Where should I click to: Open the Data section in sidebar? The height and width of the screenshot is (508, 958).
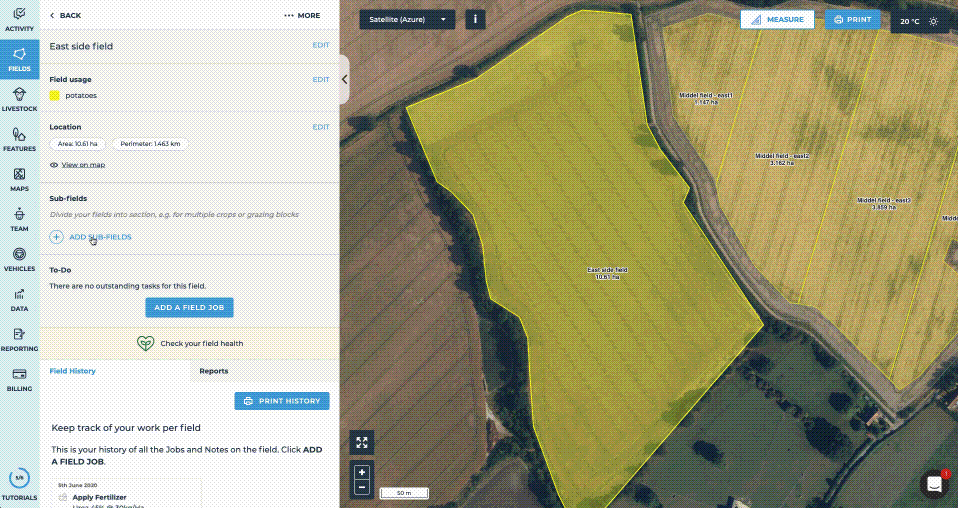coord(20,300)
